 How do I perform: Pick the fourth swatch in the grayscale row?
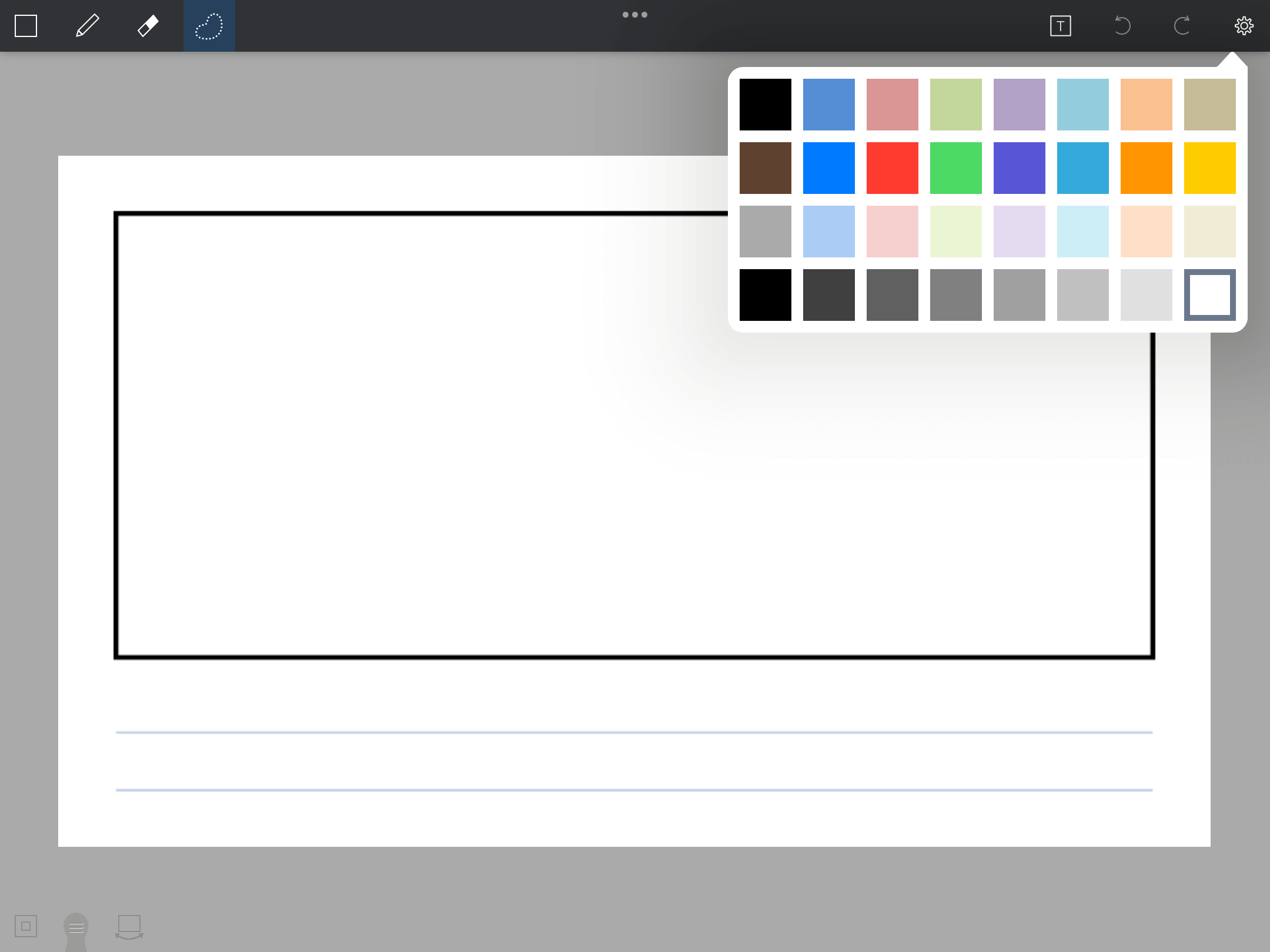pyautogui.click(x=956, y=295)
